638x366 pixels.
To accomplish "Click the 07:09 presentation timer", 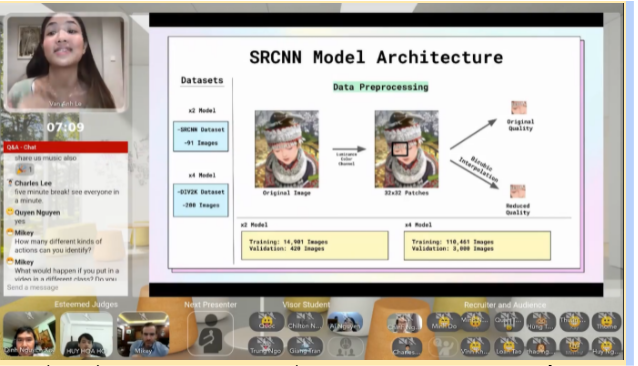I will click(65, 127).
